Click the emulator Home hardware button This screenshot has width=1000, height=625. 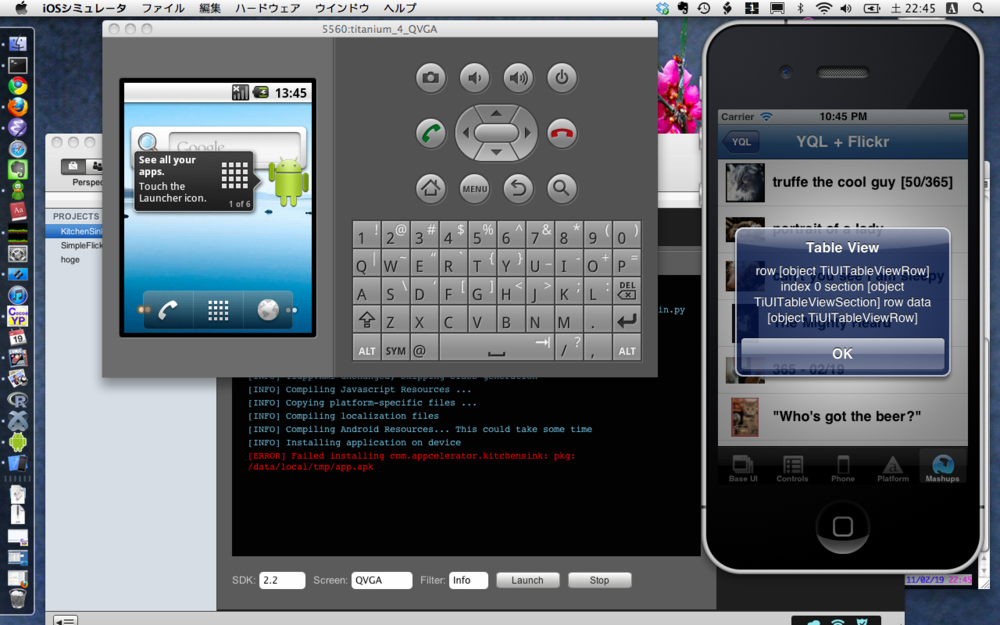[x=431, y=188]
